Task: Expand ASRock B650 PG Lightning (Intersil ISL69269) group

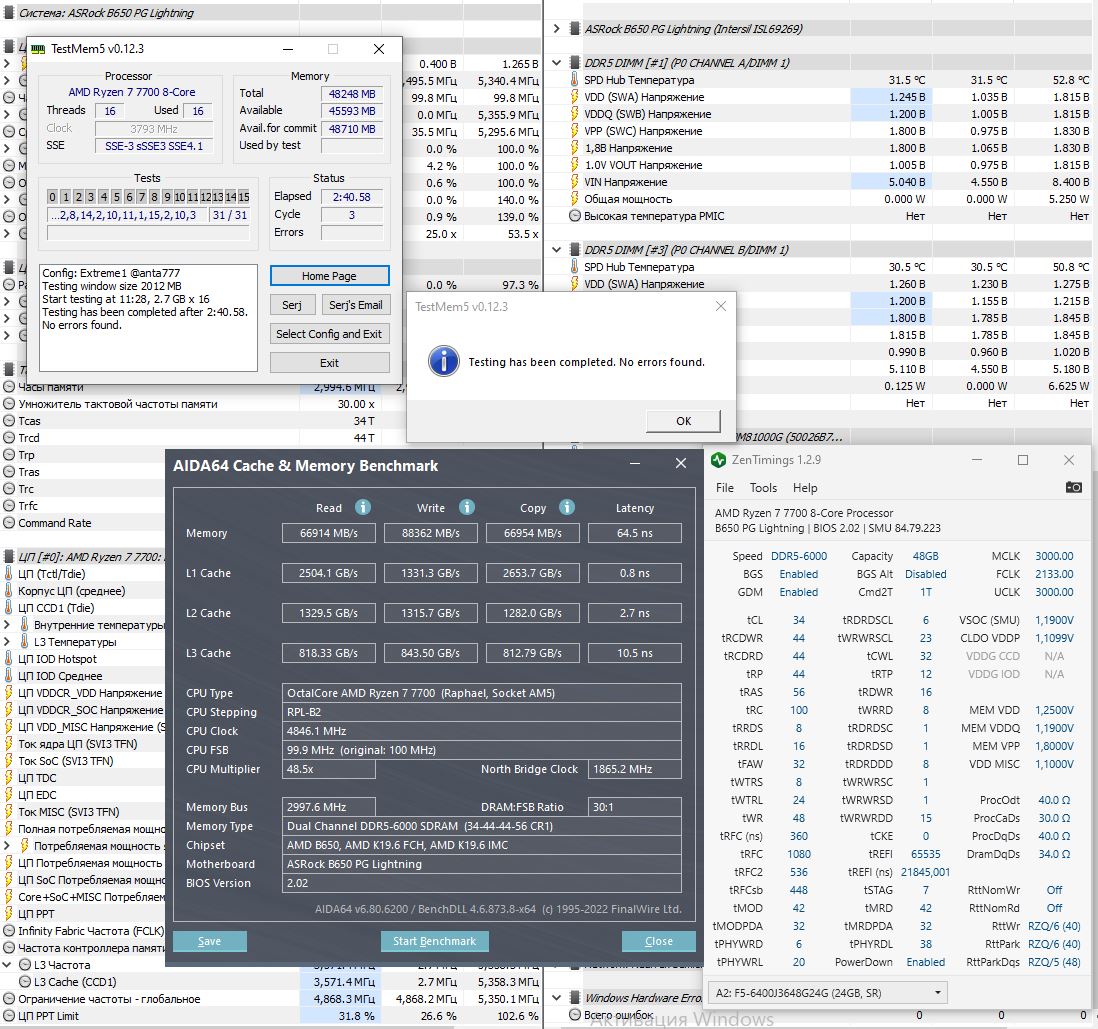Action: pyautogui.click(x=557, y=29)
